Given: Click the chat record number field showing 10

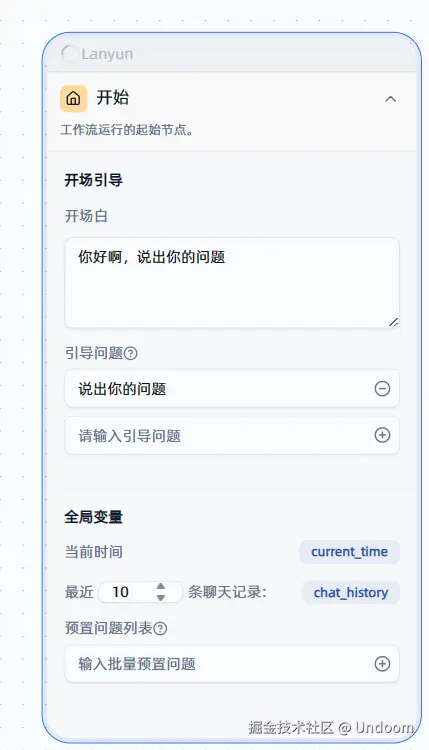Looking at the screenshot, I should (x=140, y=592).
